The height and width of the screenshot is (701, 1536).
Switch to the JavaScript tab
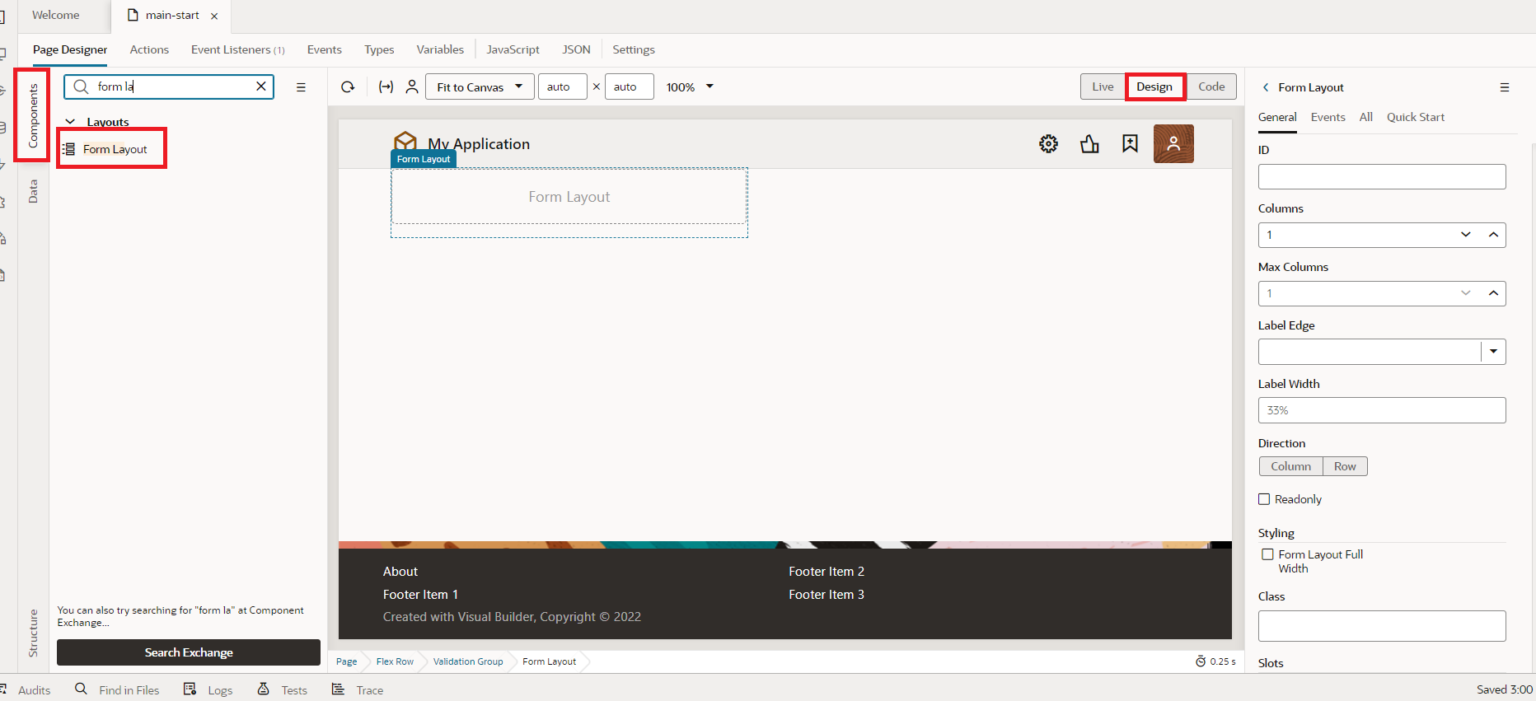(x=513, y=49)
